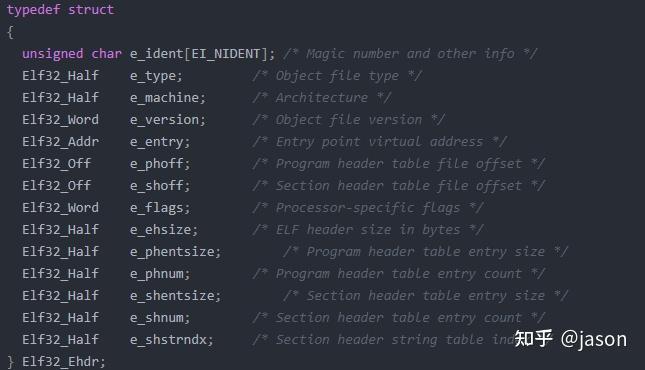Click the Elf32_Addr type

pyautogui.click(x=60, y=142)
